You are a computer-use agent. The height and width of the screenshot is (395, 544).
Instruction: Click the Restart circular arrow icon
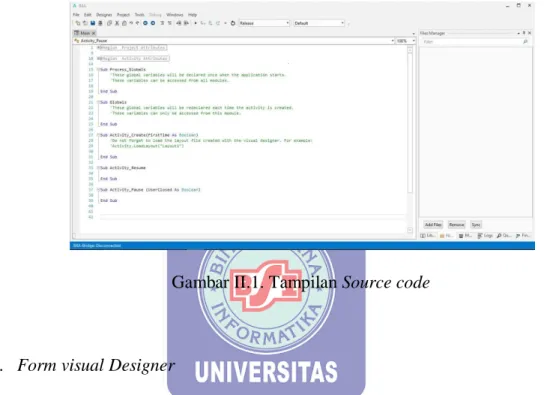point(233,23)
